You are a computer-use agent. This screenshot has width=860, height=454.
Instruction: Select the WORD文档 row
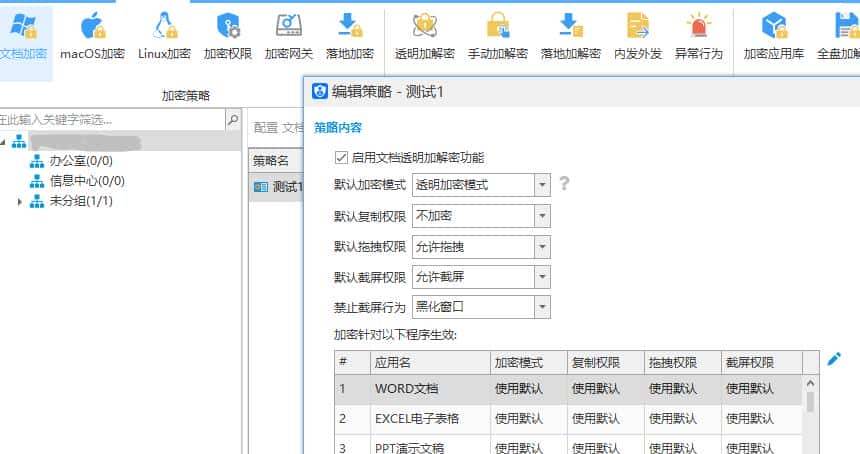(x=569, y=389)
